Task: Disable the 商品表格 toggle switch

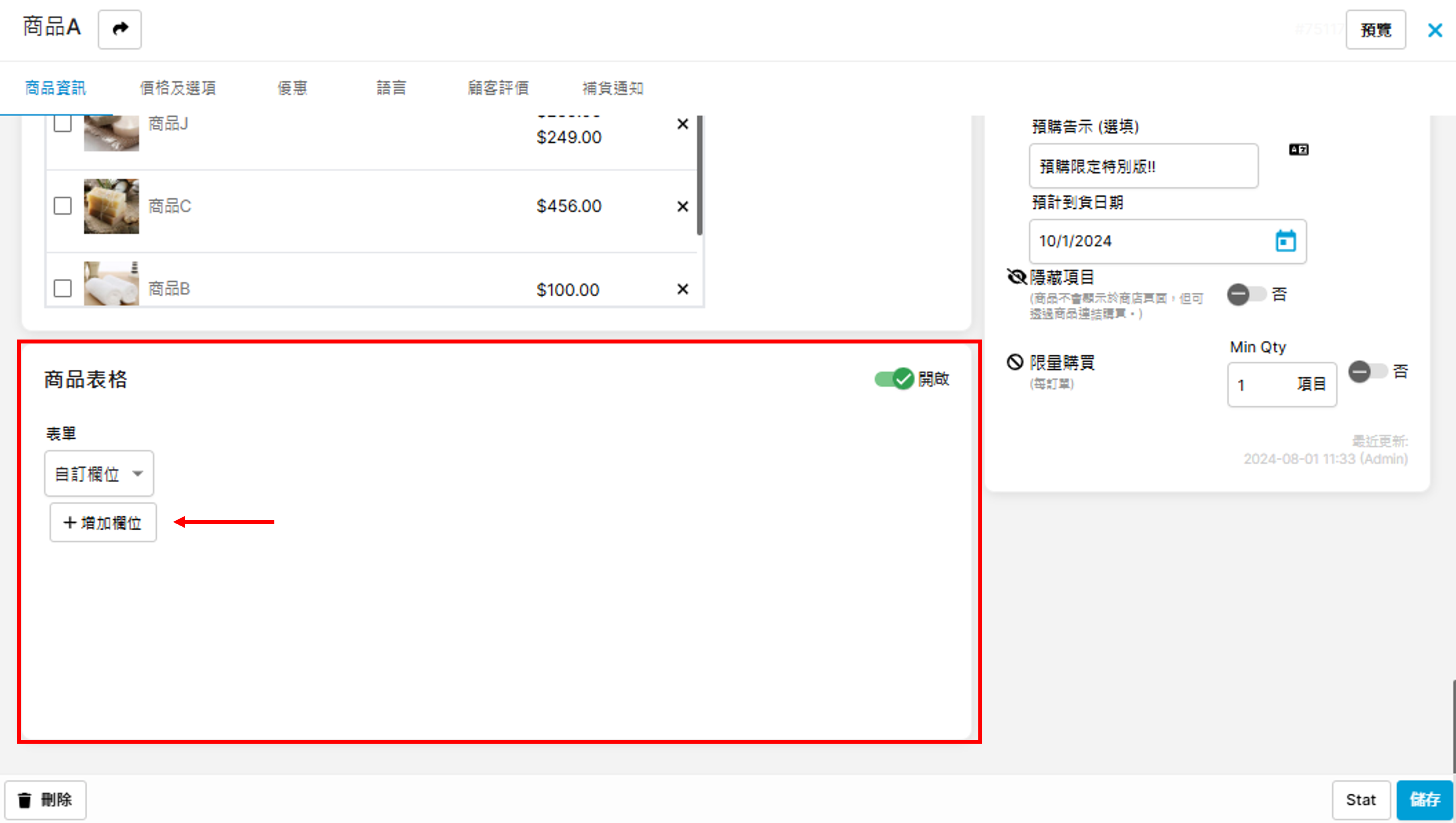Action: 893,379
